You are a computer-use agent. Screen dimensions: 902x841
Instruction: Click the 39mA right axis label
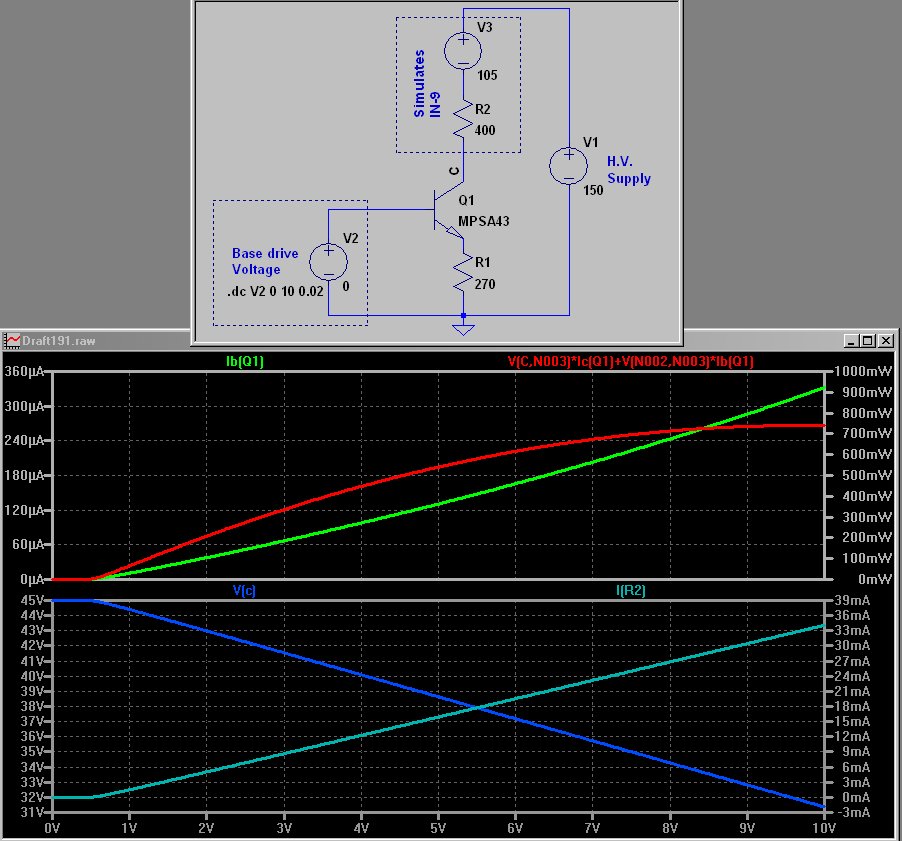tap(852, 600)
